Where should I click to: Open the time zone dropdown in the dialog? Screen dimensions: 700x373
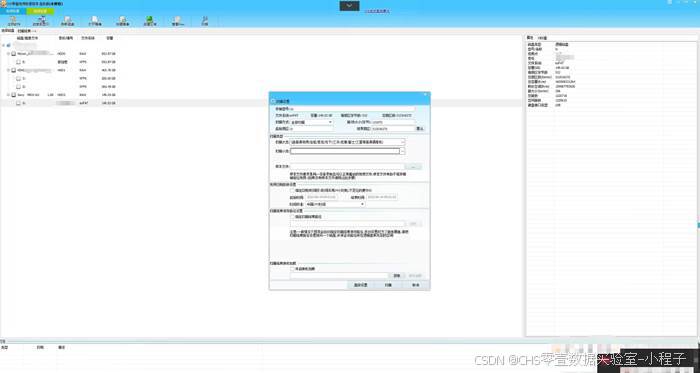point(335,204)
